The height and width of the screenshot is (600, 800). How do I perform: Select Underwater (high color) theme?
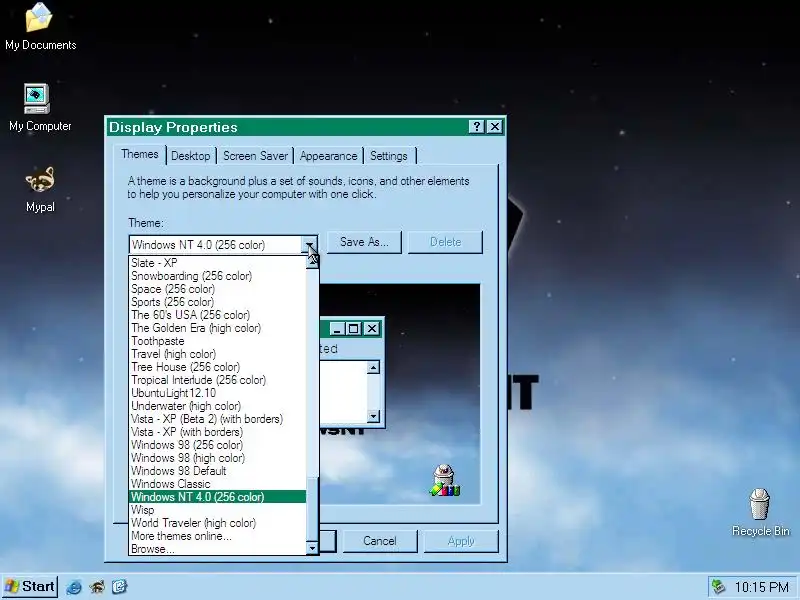pyautogui.click(x=217, y=406)
